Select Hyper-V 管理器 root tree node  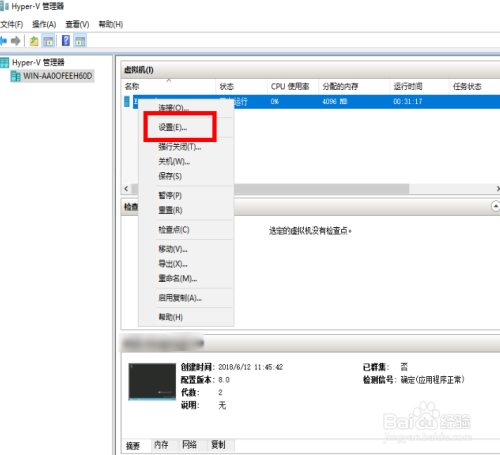click(x=38, y=62)
